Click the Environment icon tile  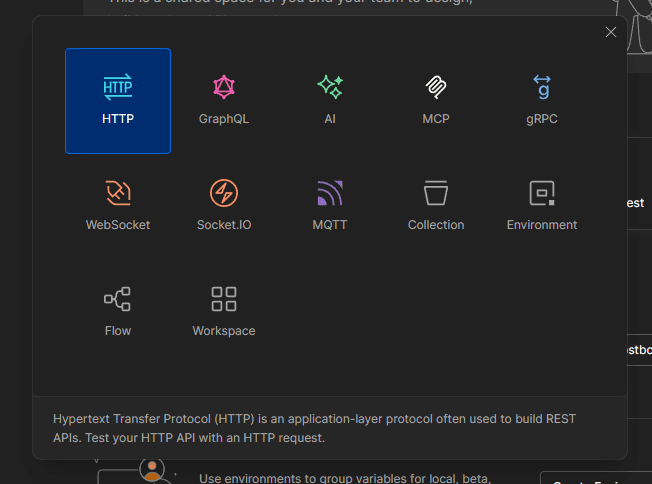pyautogui.click(x=542, y=193)
